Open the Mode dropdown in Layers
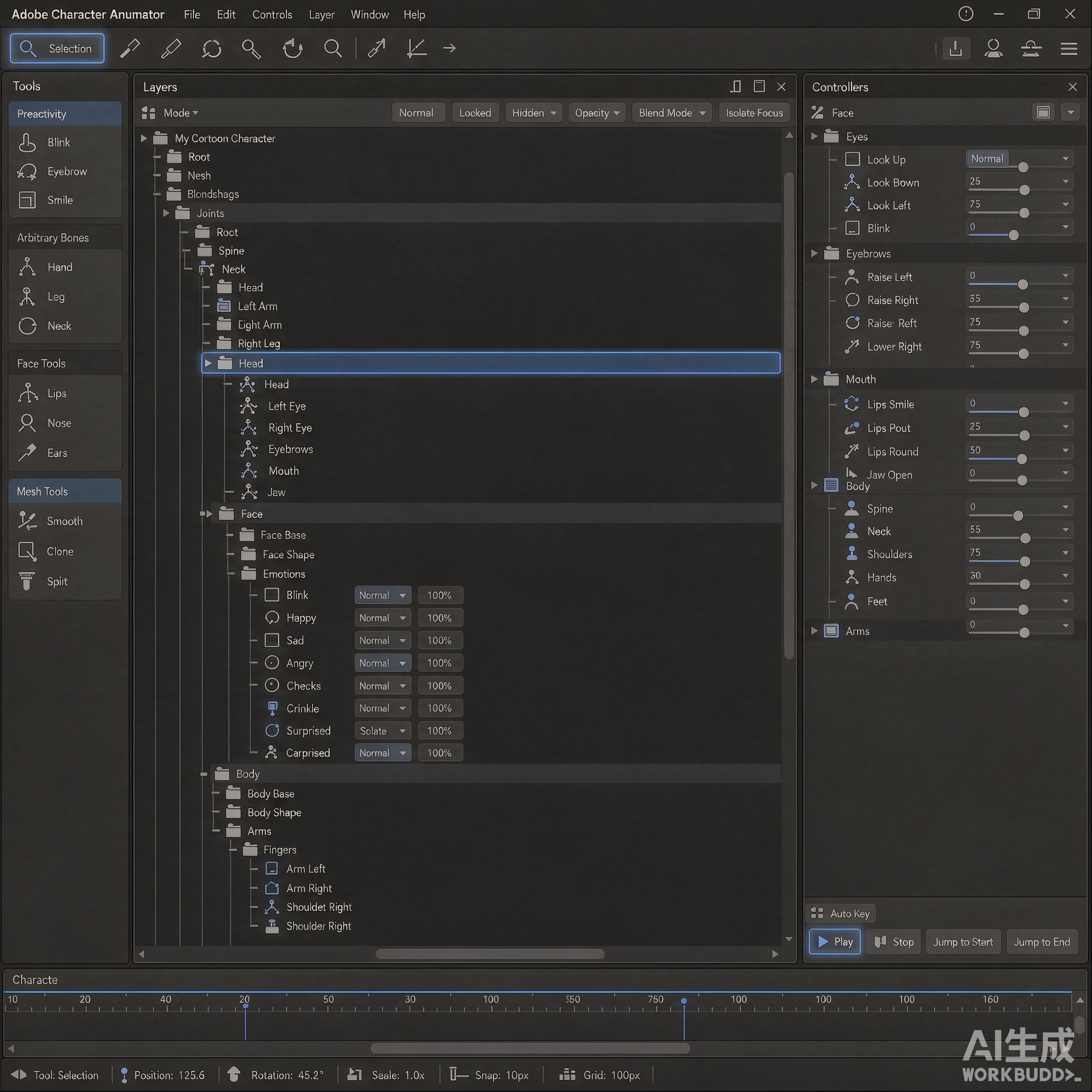1092x1092 pixels. 180,113
